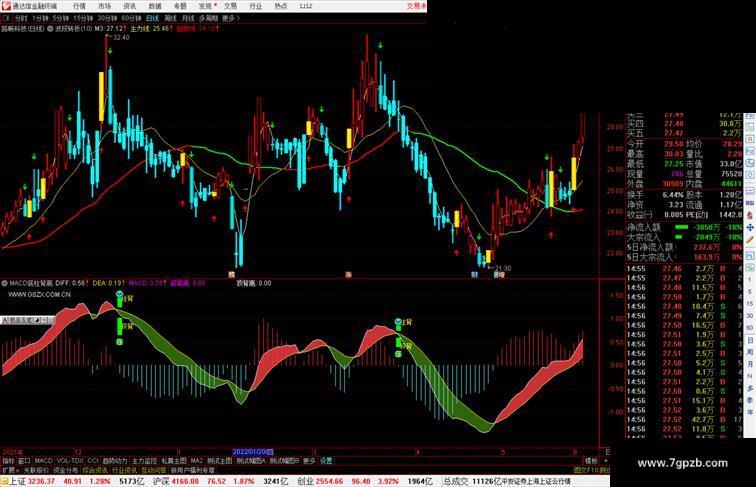
Task: Click the 沪深 index value in status bar
Action: click(x=186, y=481)
